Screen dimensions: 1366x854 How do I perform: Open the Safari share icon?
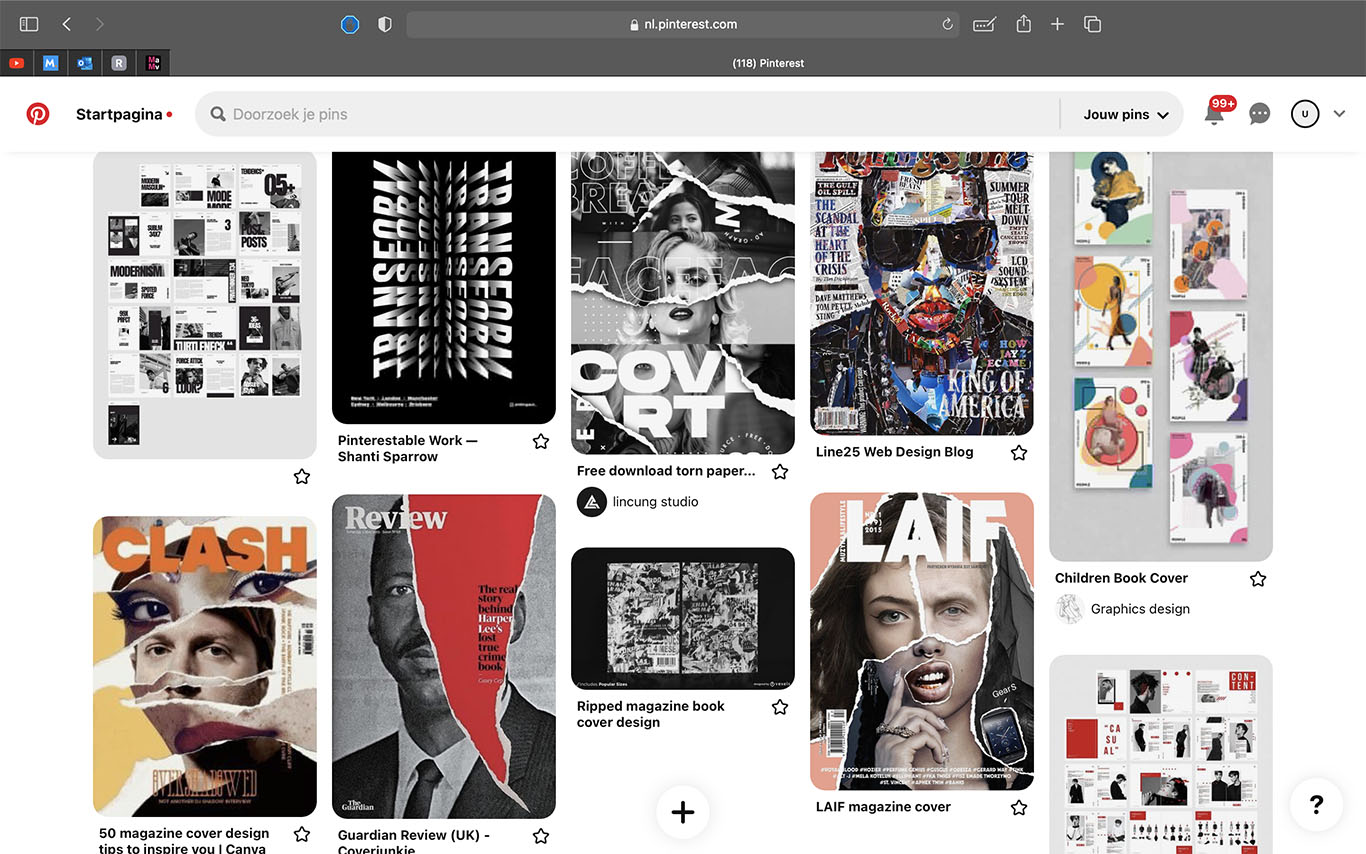1023,24
